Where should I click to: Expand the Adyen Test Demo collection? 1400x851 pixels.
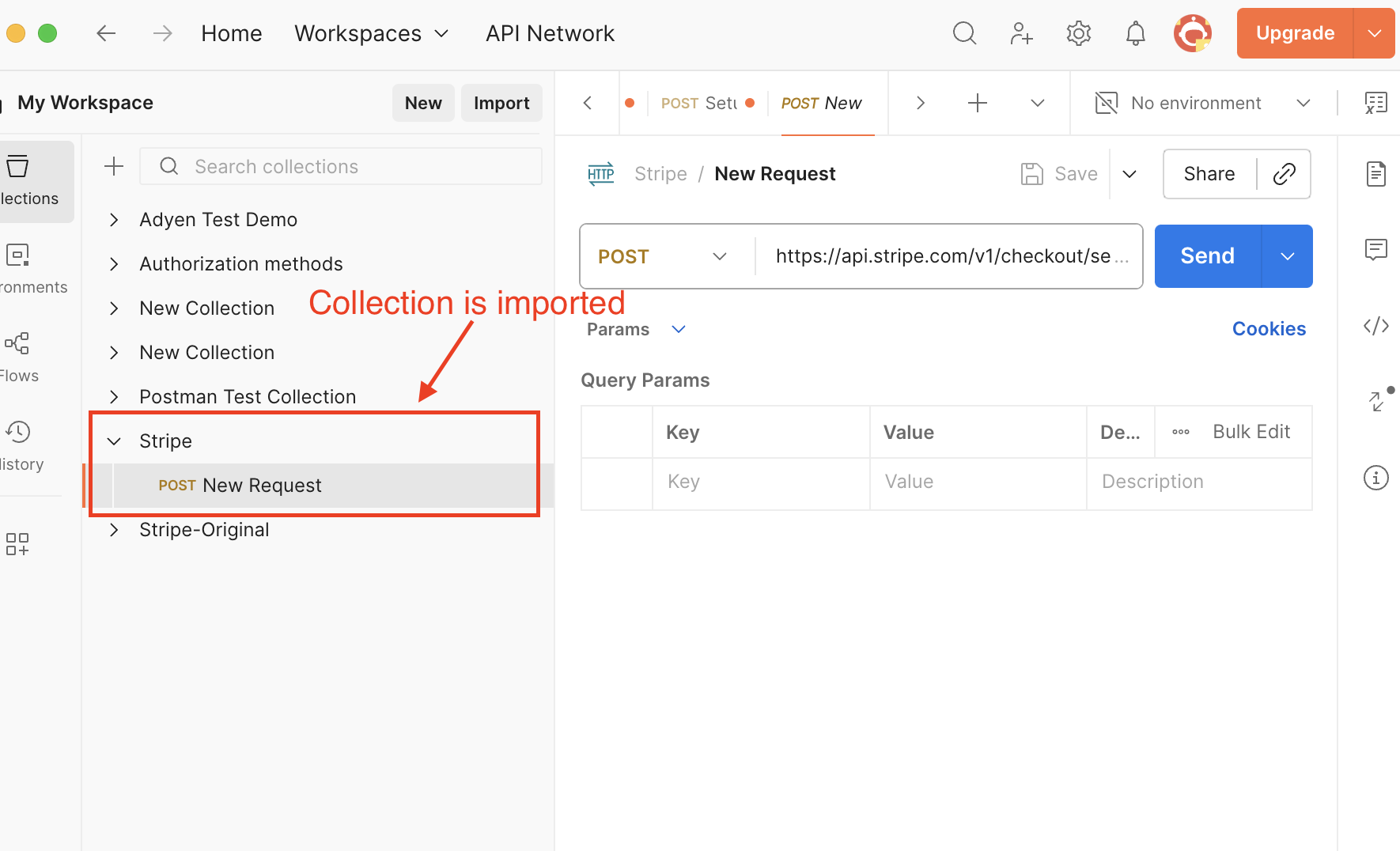tap(114, 220)
